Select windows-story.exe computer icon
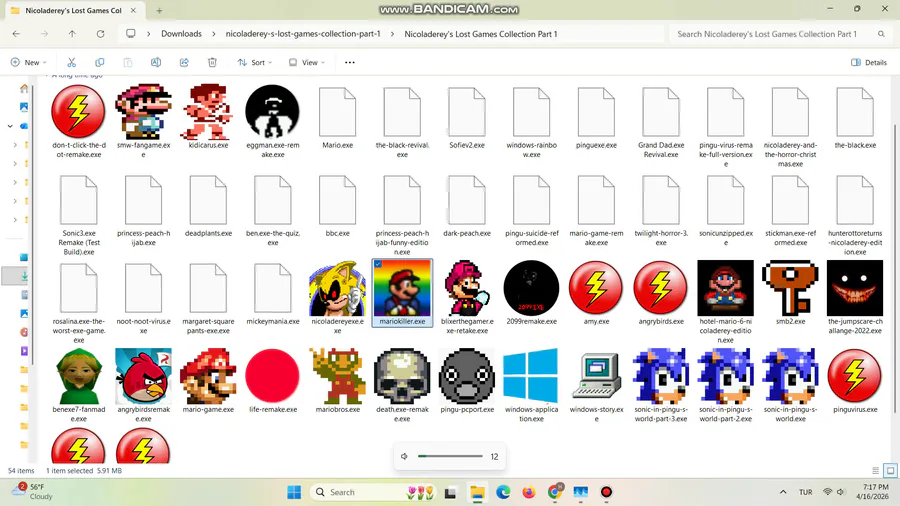 596,376
